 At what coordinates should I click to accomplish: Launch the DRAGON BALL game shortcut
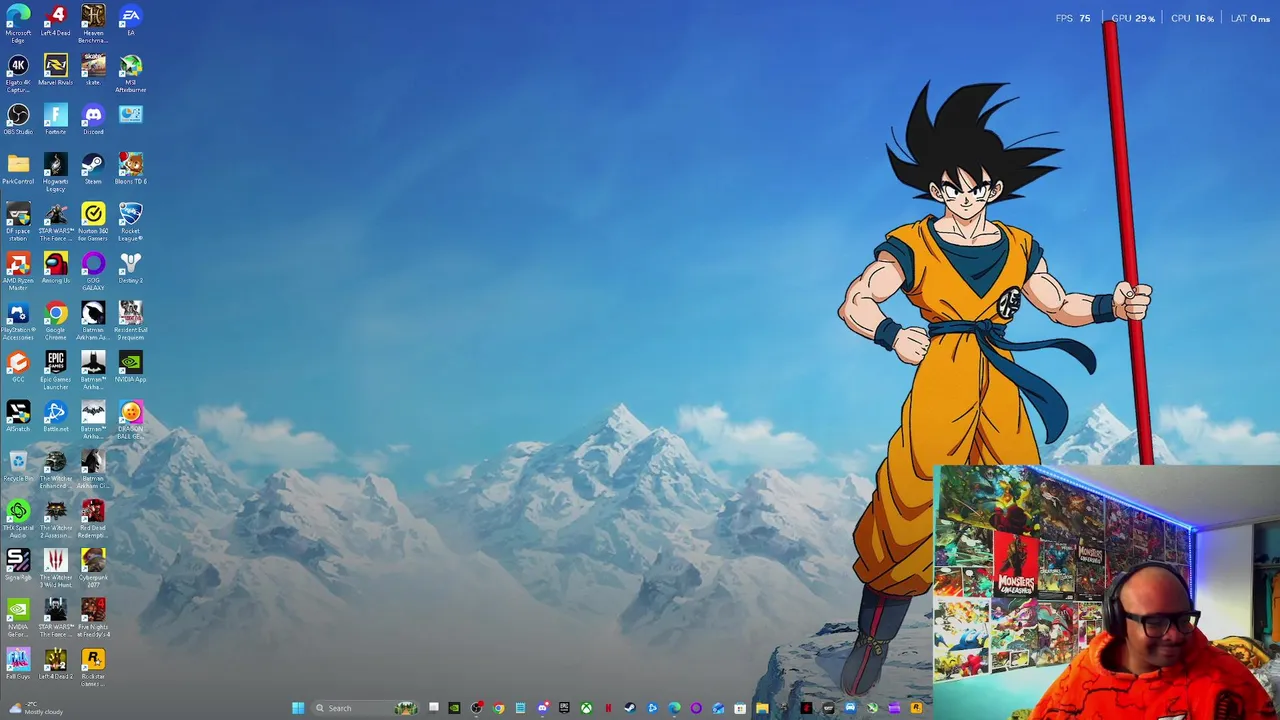130,420
